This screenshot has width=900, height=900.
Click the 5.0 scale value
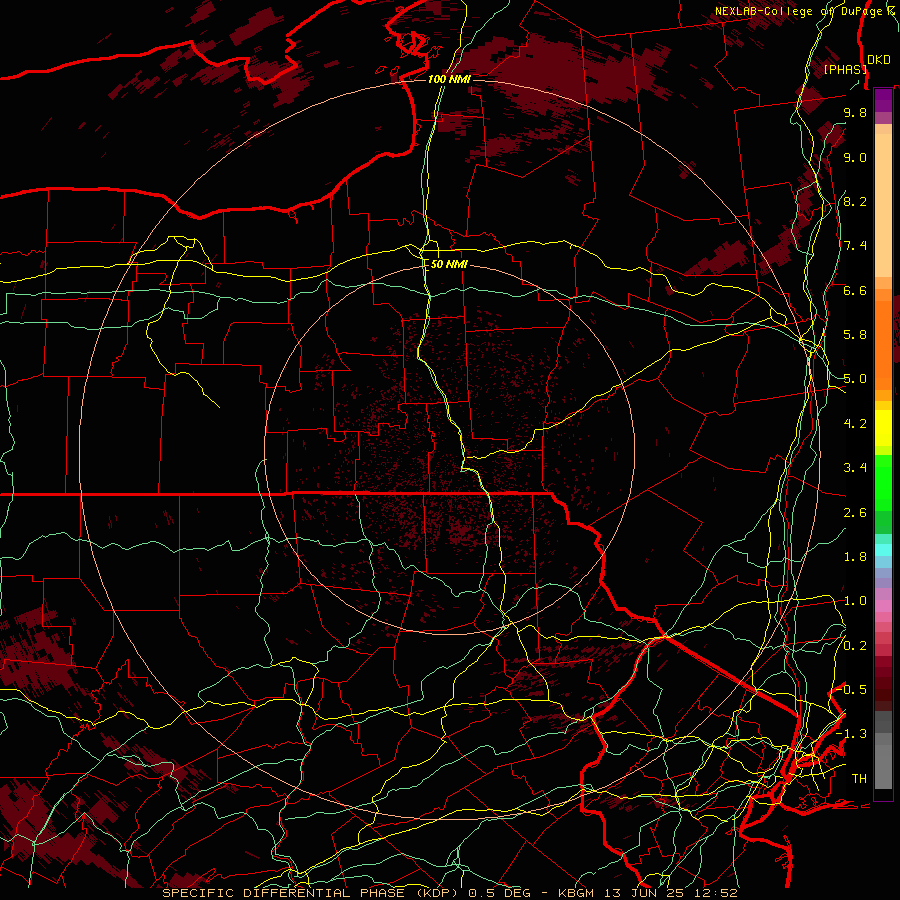(855, 379)
